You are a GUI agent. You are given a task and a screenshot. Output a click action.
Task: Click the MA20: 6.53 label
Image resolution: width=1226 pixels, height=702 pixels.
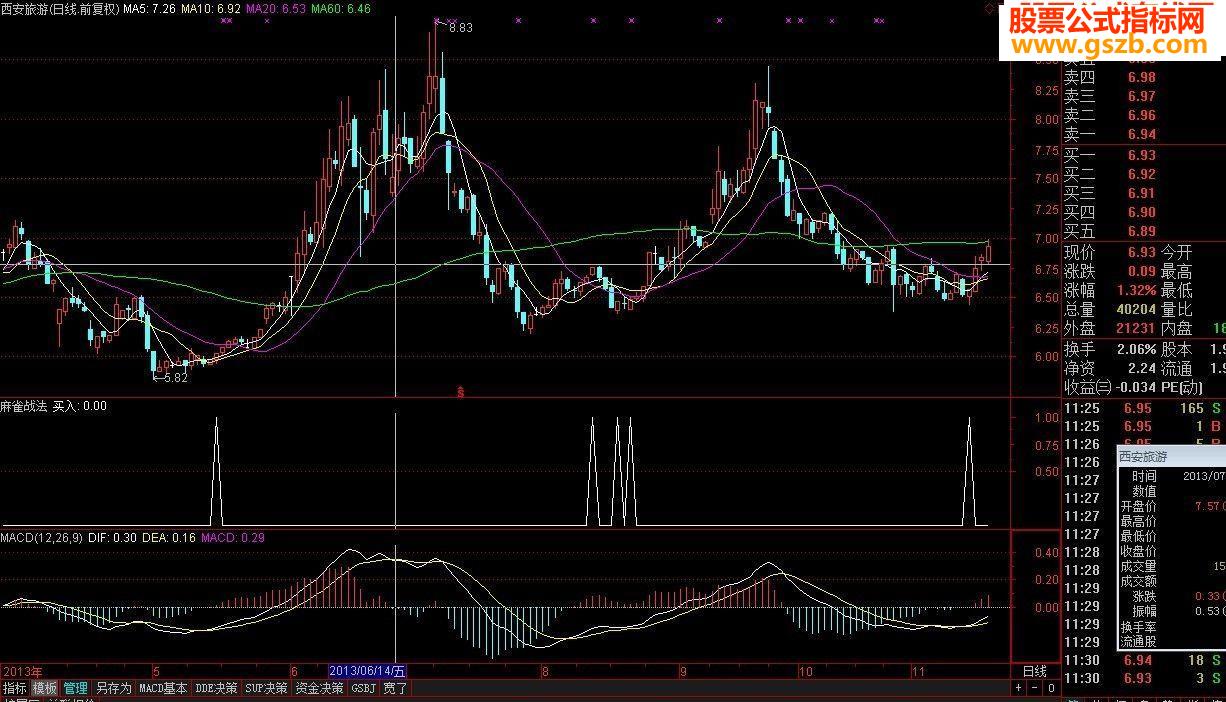(x=276, y=9)
